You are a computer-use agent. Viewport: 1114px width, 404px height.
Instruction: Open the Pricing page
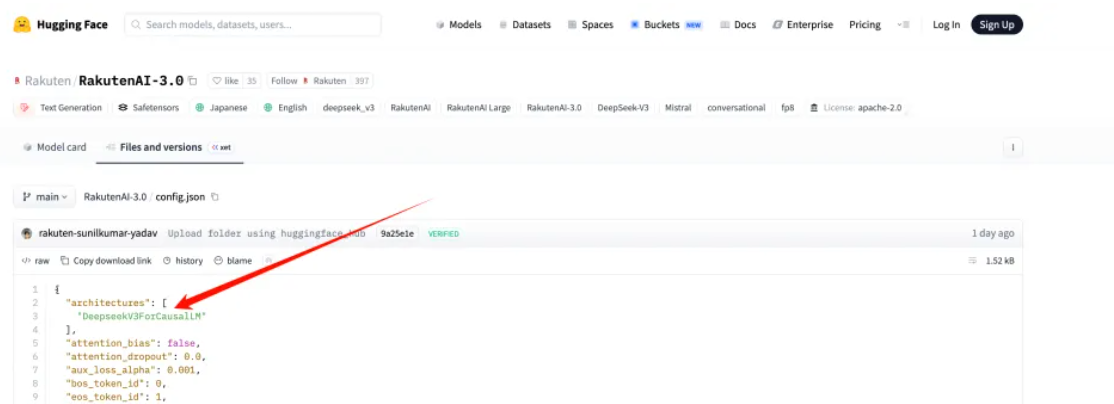tap(865, 25)
